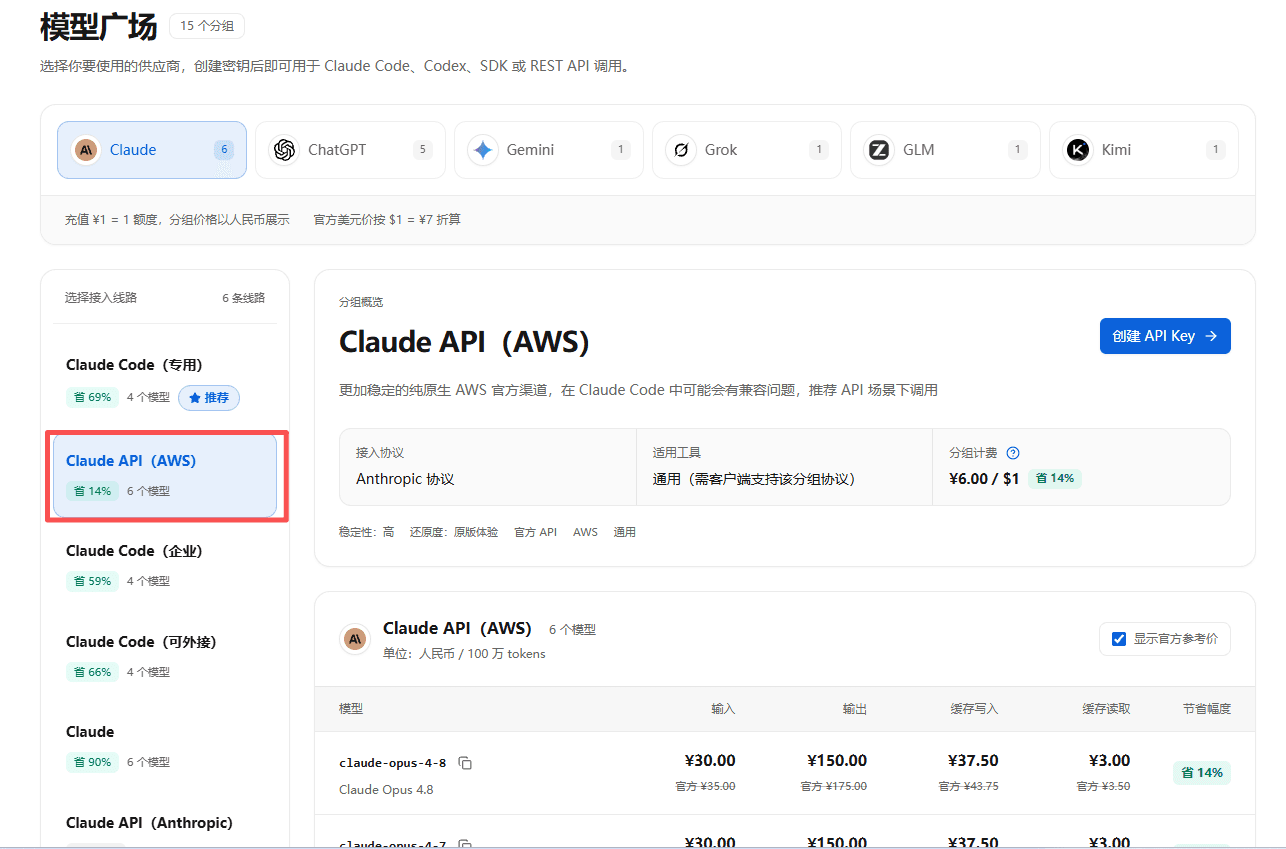1286x849 pixels.
Task: Click ¥30.00 input price for claude-opus-4-8
Action: 710,761
